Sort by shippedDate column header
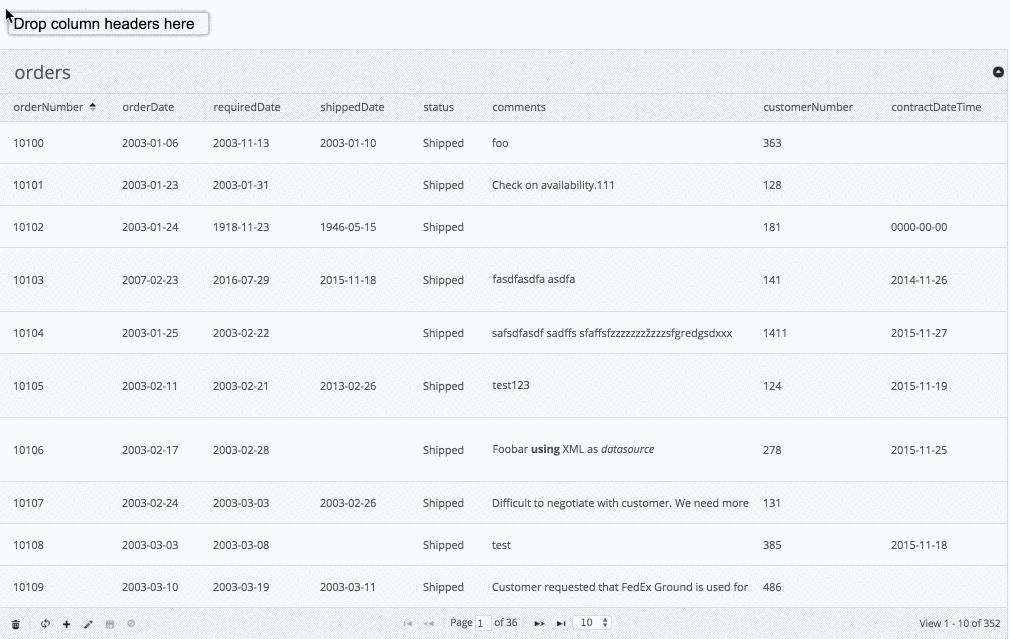The image size is (1010, 639). coord(352,107)
